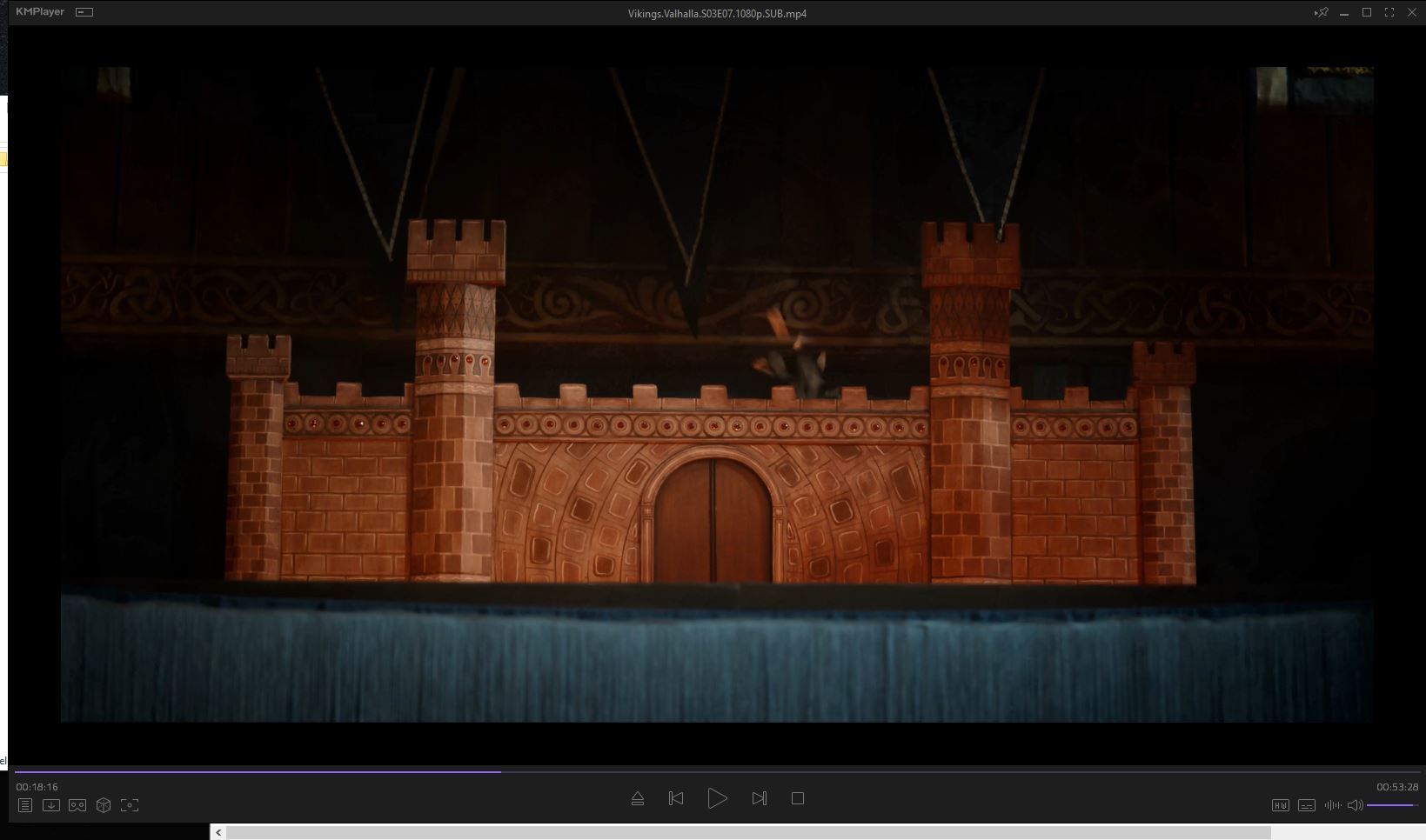Open the KMPlayer main menu
Viewport: 1426px width, 840px height.
coord(40,12)
